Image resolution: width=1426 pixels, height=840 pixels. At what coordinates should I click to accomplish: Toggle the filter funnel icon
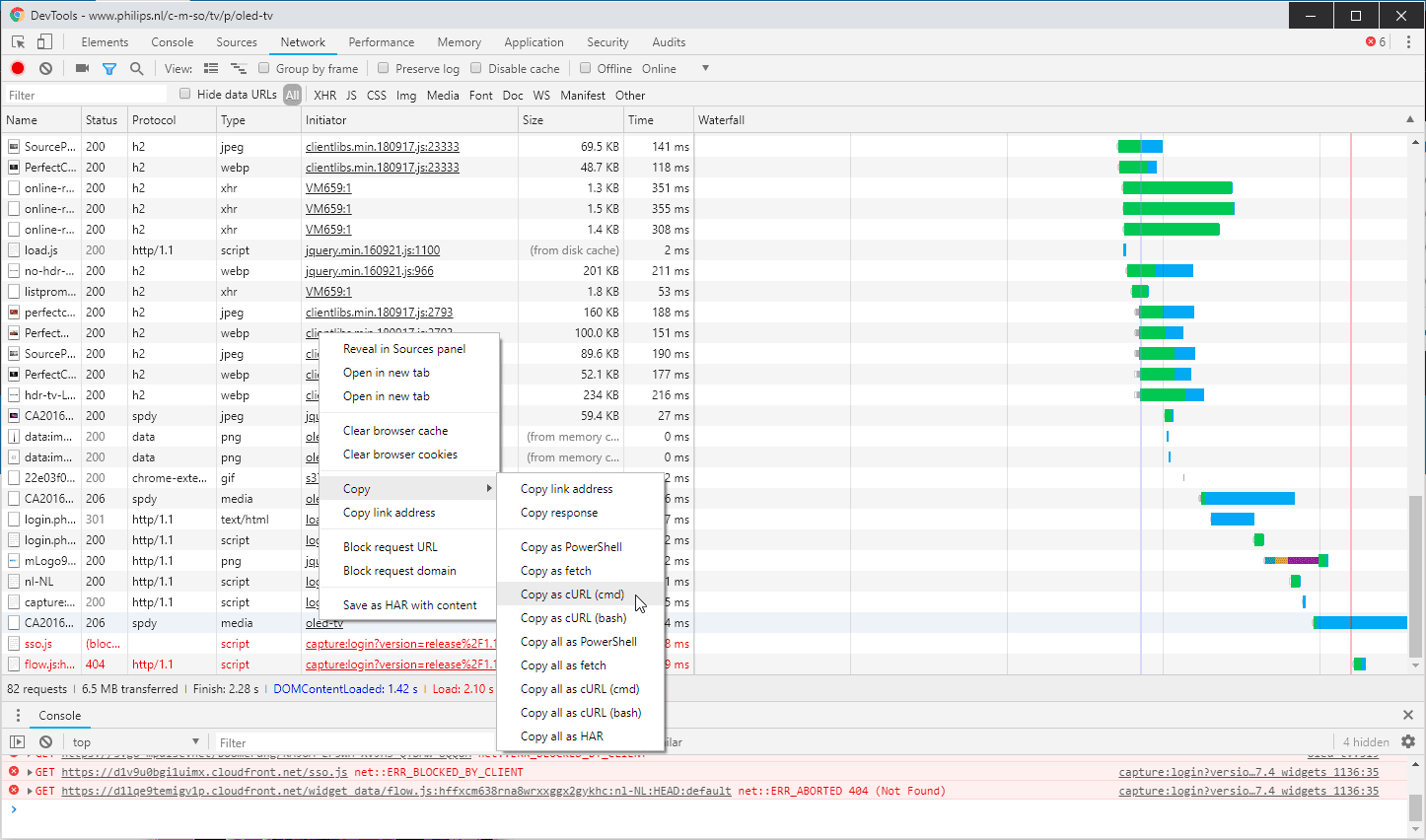(x=109, y=68)
